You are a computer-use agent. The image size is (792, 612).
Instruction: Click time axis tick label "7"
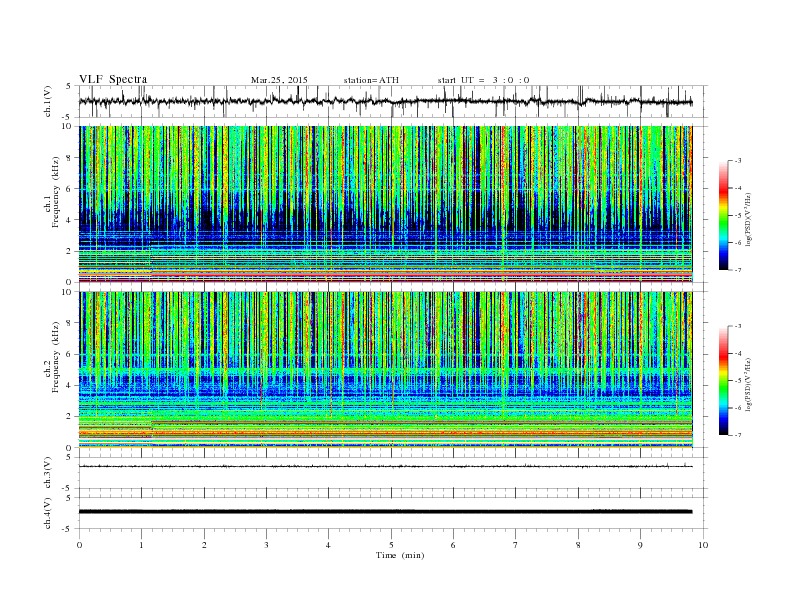(x=516, y=545)
